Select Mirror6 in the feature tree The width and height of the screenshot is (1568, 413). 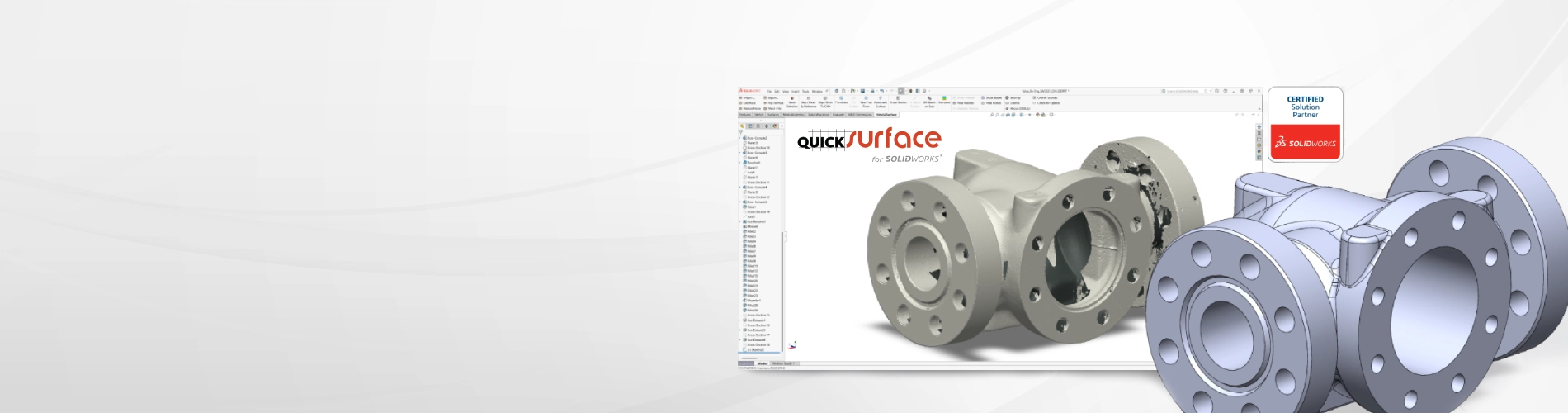[752, 226]
